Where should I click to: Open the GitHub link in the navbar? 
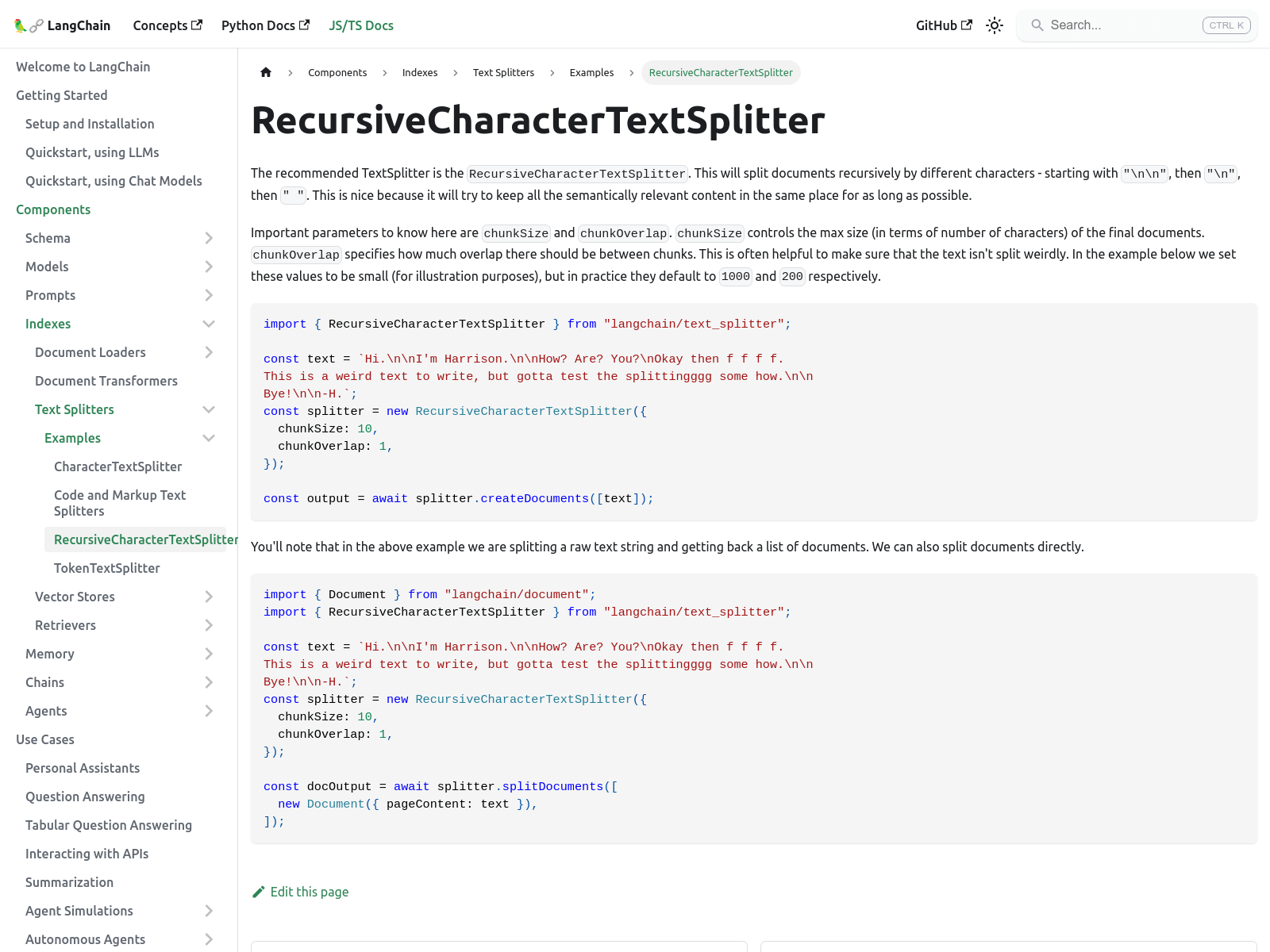(944, 25)
